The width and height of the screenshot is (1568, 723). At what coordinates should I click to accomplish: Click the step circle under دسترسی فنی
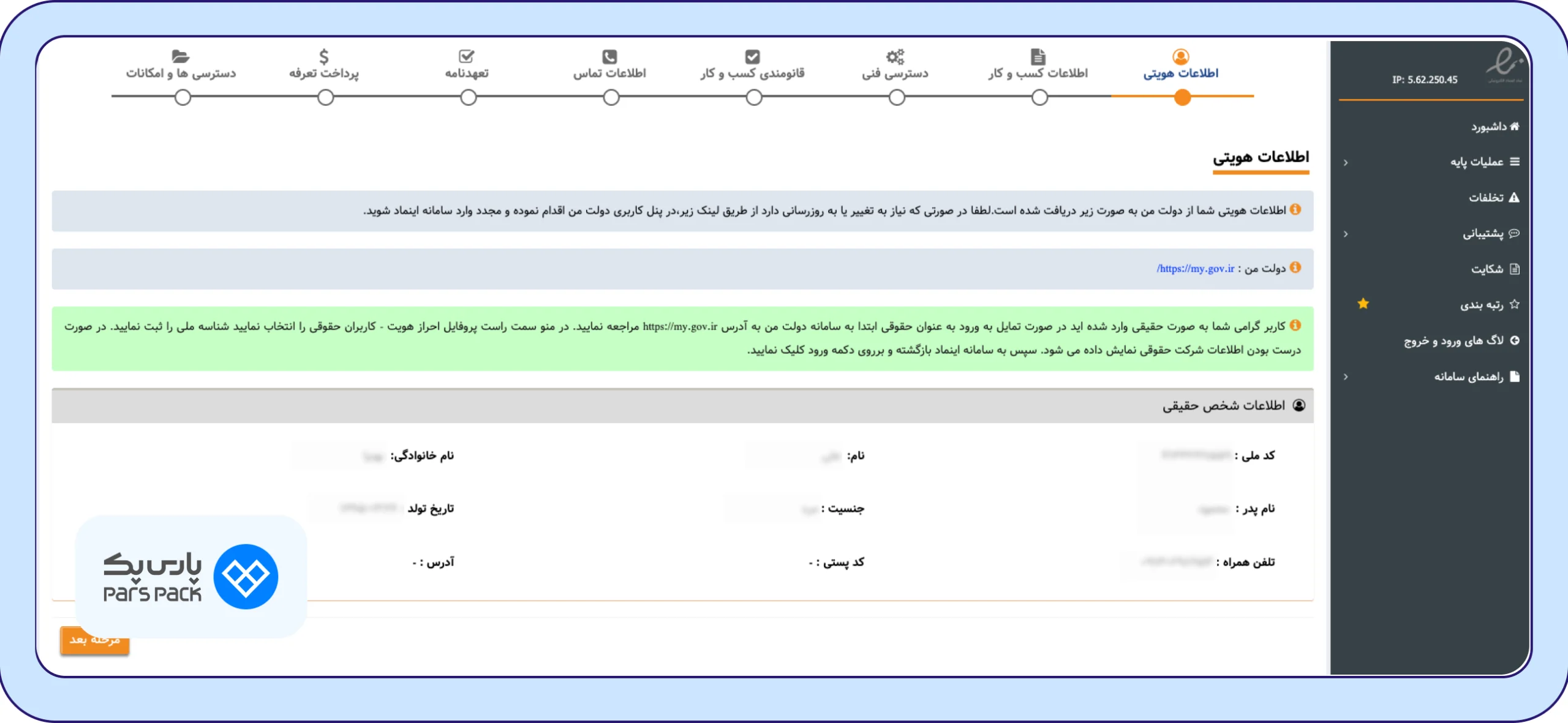pos(897,97)
